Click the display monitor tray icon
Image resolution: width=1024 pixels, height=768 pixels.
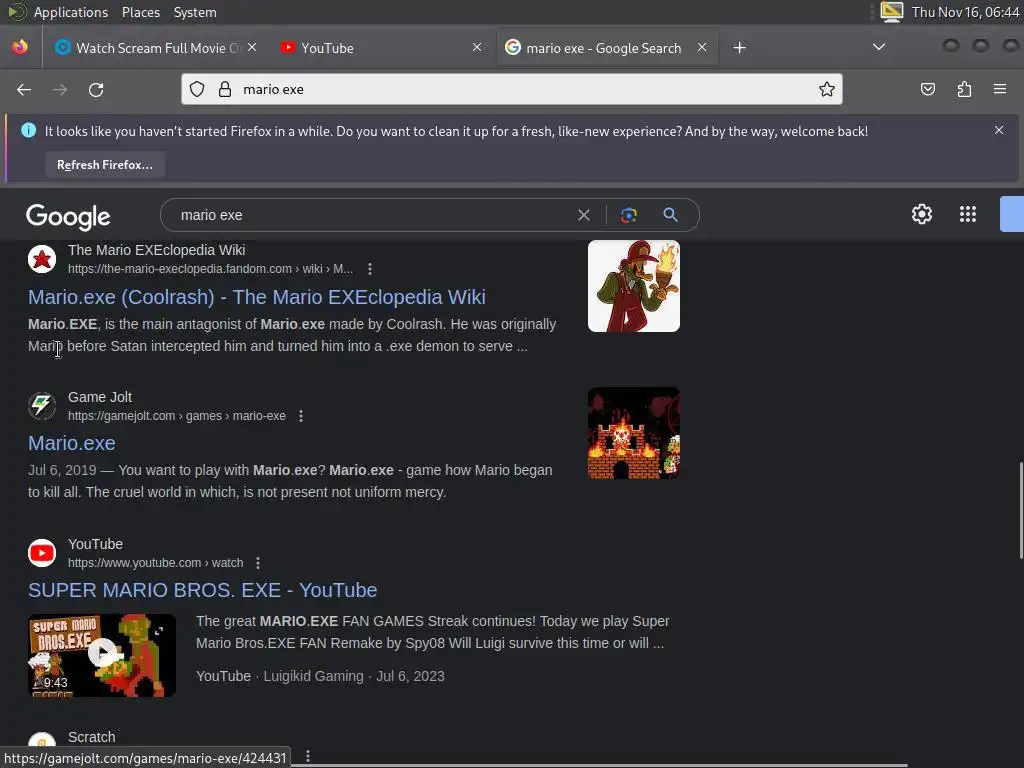tap(891, 12)
